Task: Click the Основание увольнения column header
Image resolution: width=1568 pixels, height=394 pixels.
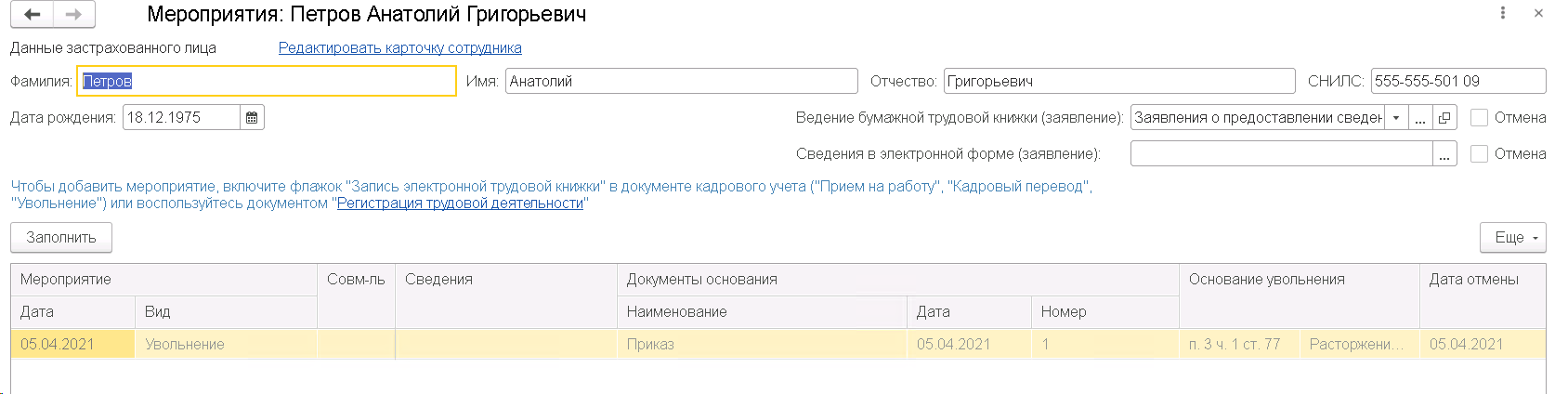Action: [1266, 280]
